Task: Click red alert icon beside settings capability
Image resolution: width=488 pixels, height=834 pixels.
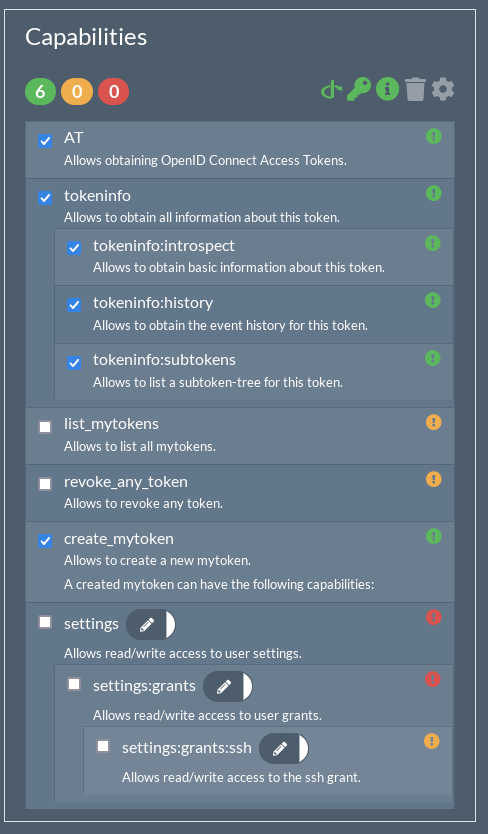Action: coord(434,617)
